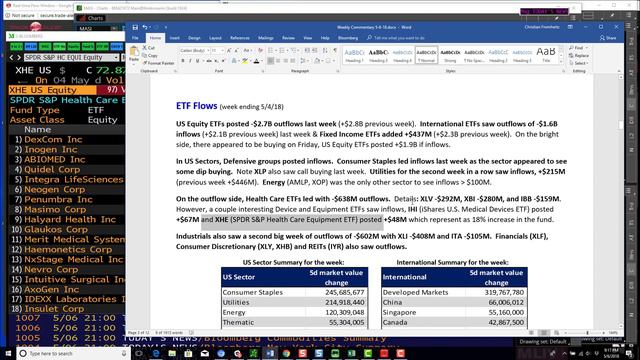The image size is (640, 360).
Task: Copy the selected text
Action: 150,56
